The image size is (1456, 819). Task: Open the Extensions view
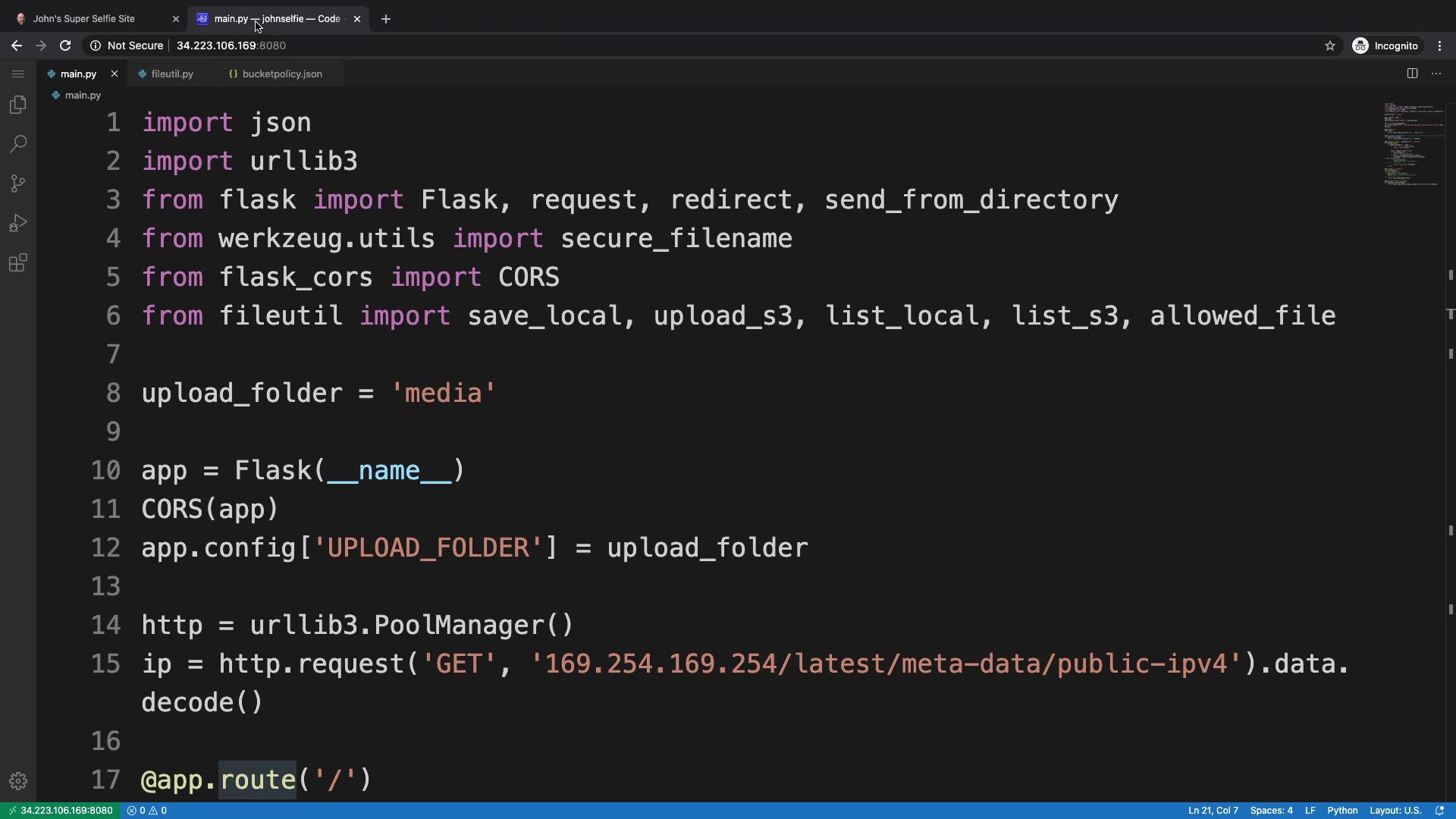coord(18,263)
